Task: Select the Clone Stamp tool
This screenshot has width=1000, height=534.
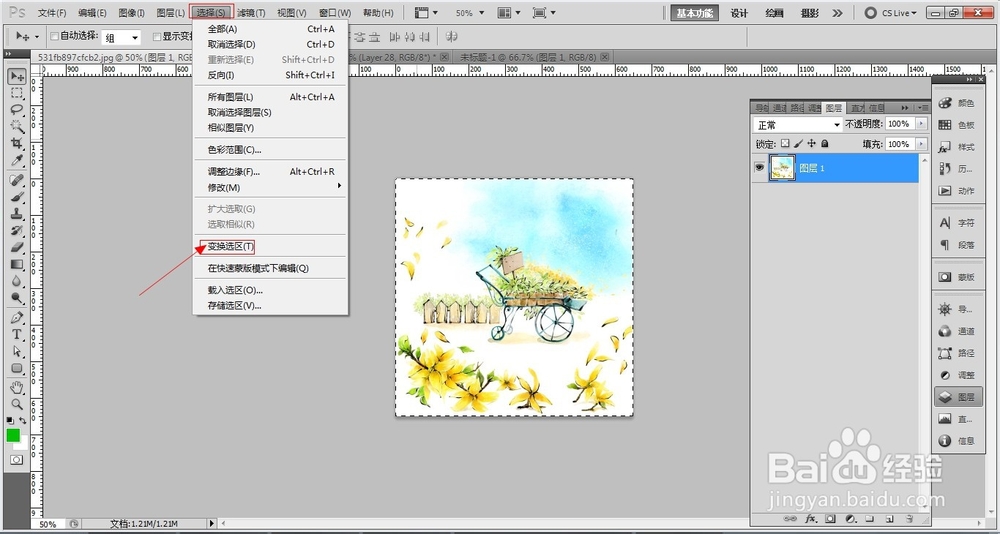Action: [17, 213]
